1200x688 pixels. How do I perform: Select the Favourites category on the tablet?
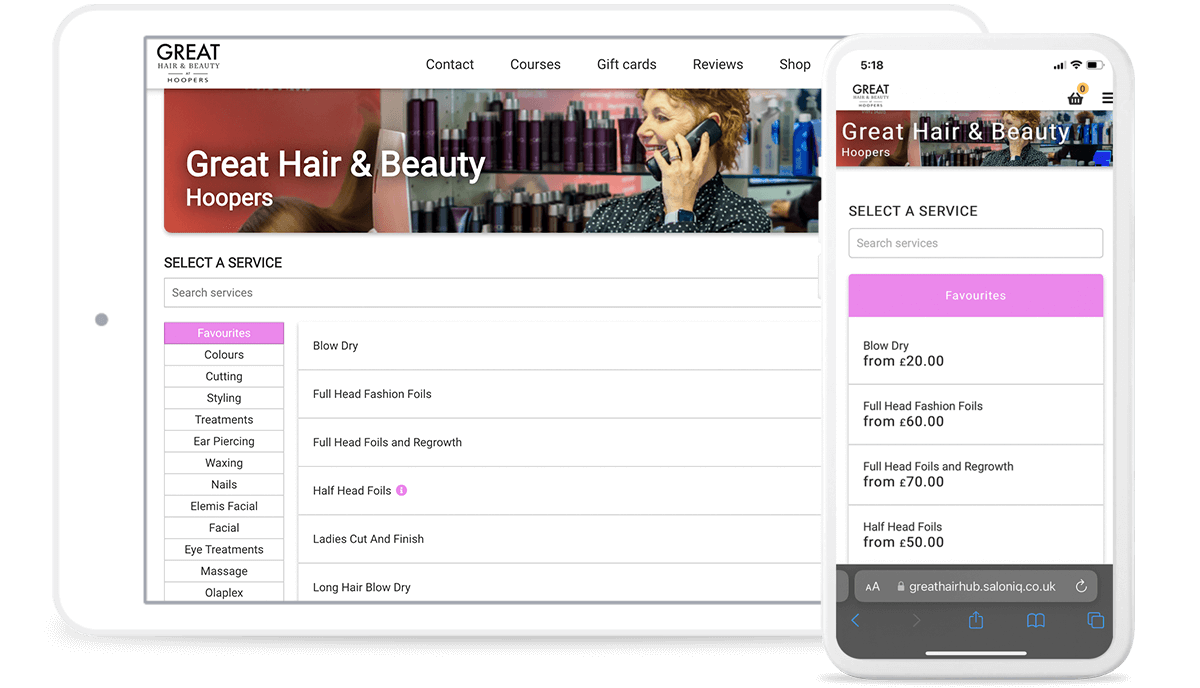[x=224, y=333]
